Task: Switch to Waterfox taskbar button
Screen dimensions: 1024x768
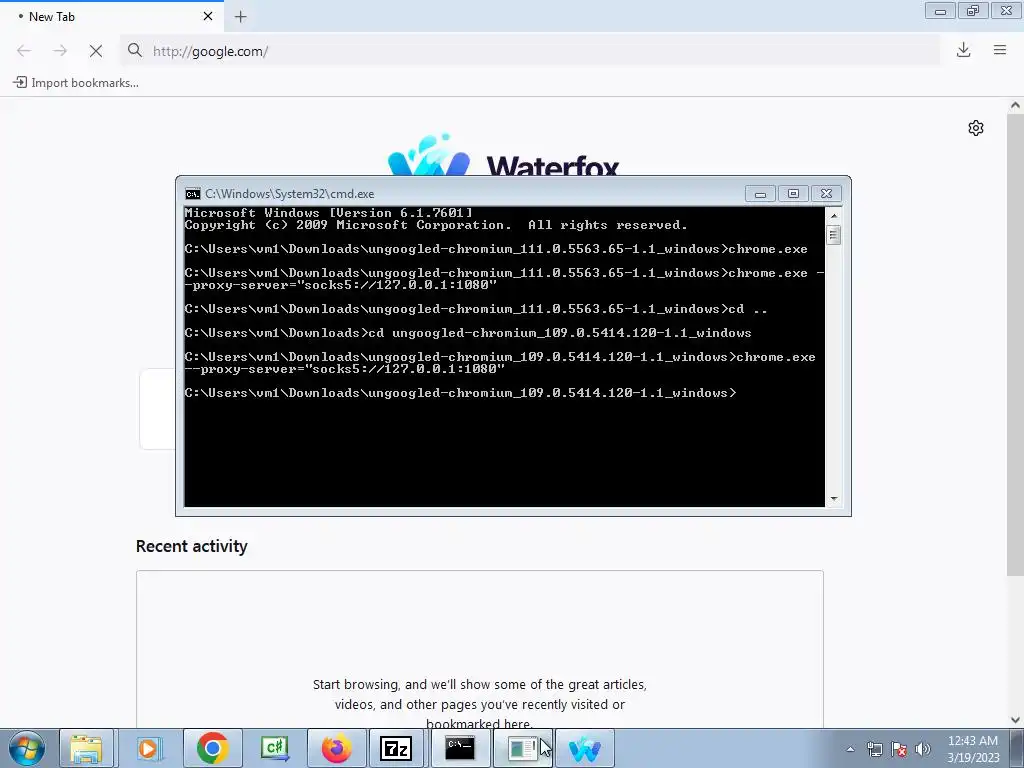Action: [x=584, y=748]
